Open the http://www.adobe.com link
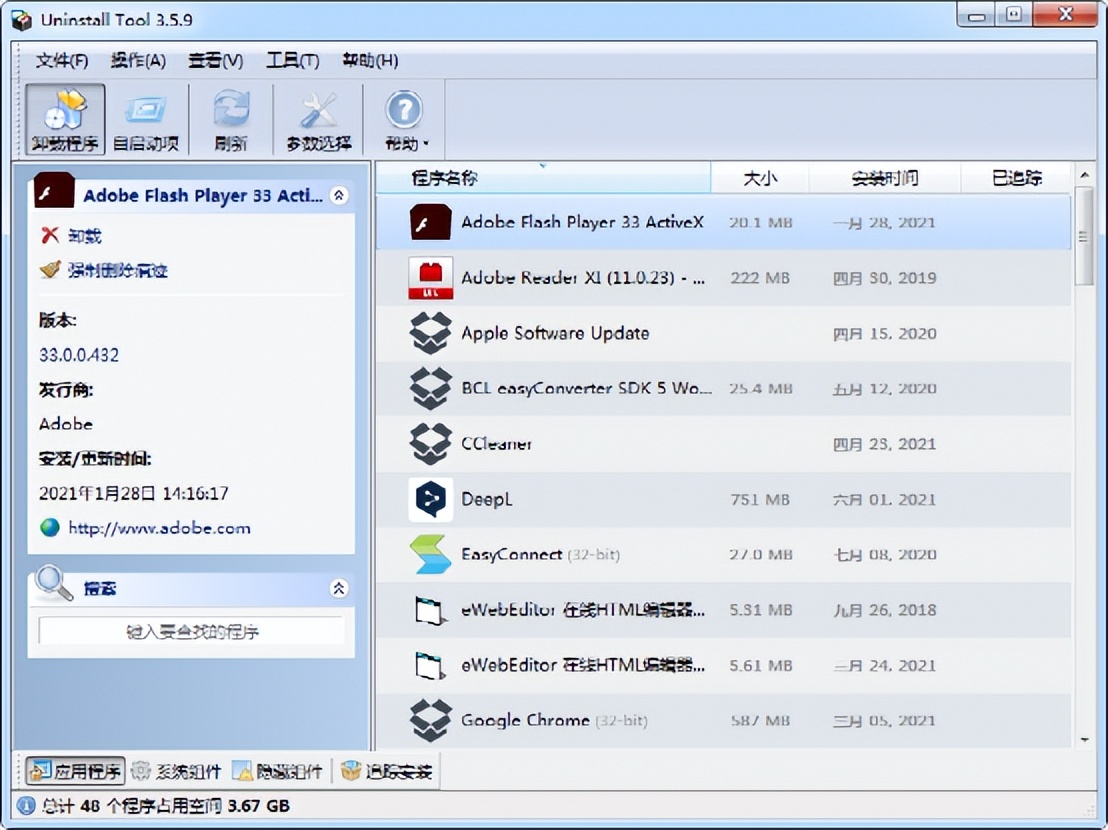The width and height of the screenshot is (1108, 830). click(x=160, y=528)
